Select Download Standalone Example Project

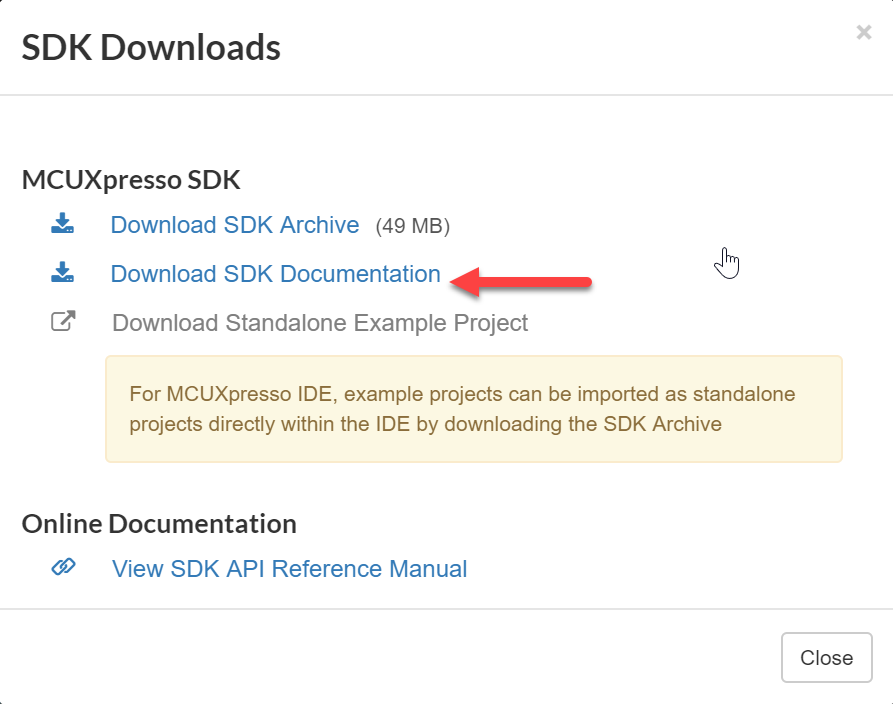pos(320,323)
